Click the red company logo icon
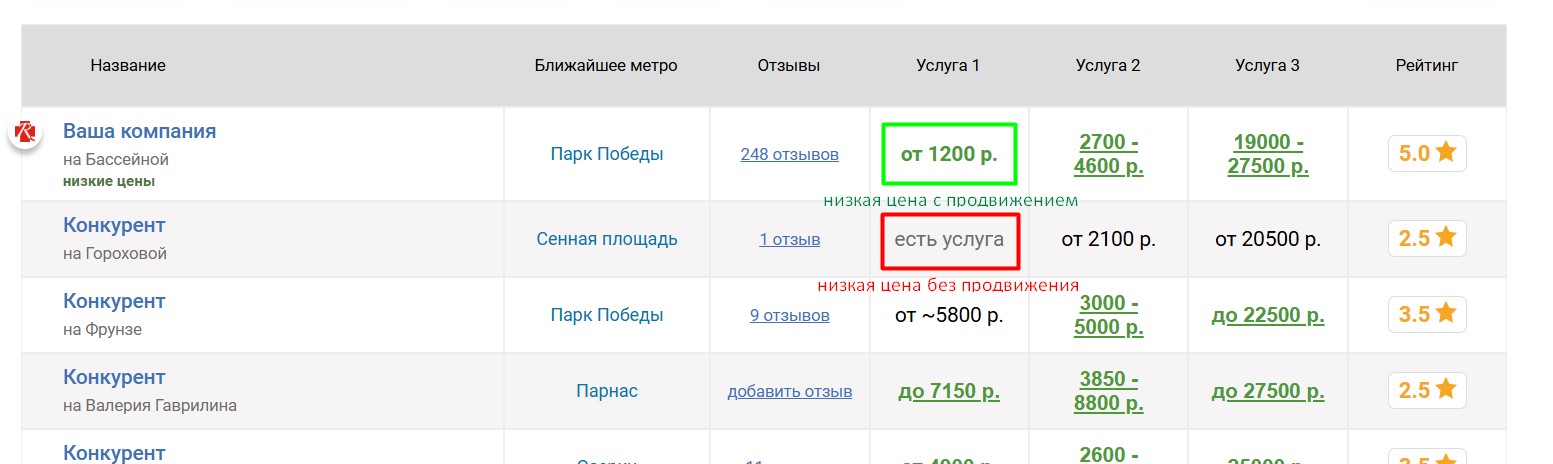 pyautogui.click(x=25, y=133)
